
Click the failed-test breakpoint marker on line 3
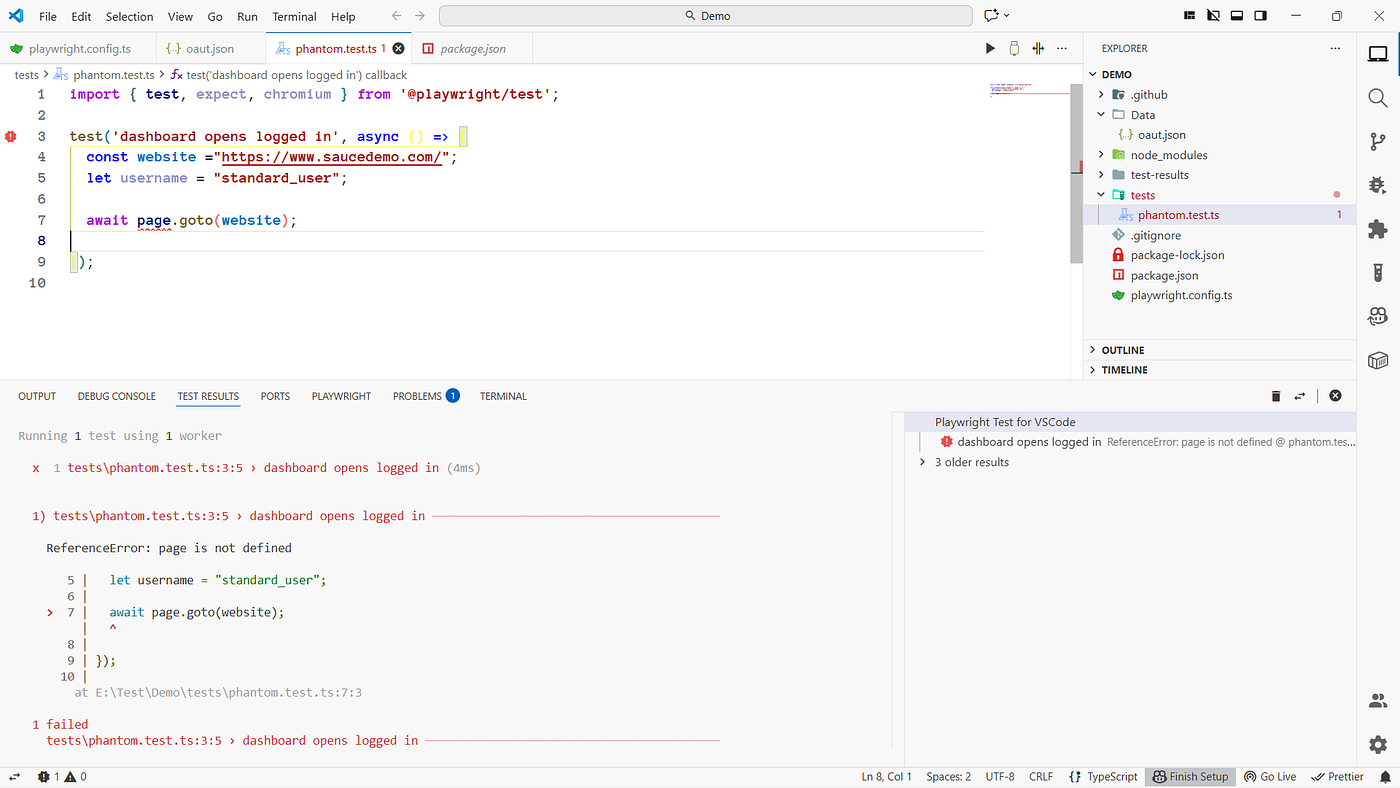coord(11,136)
